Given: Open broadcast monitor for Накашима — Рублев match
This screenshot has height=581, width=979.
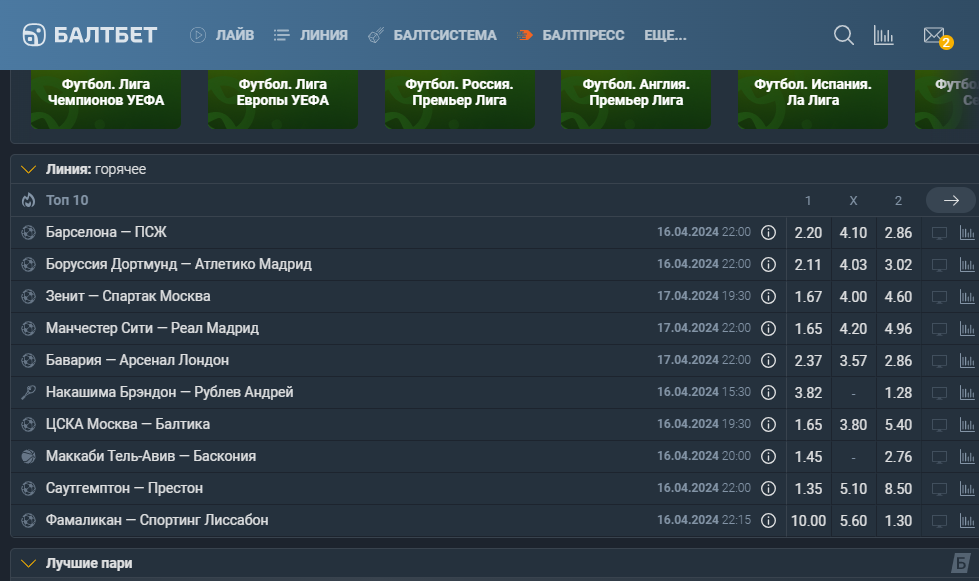Looking at the screenshot, I should [939, 393].
